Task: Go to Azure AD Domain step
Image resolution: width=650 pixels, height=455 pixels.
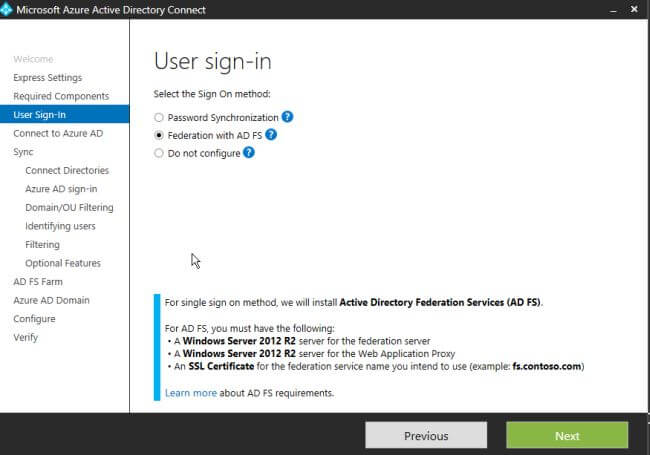Action: 51,300
